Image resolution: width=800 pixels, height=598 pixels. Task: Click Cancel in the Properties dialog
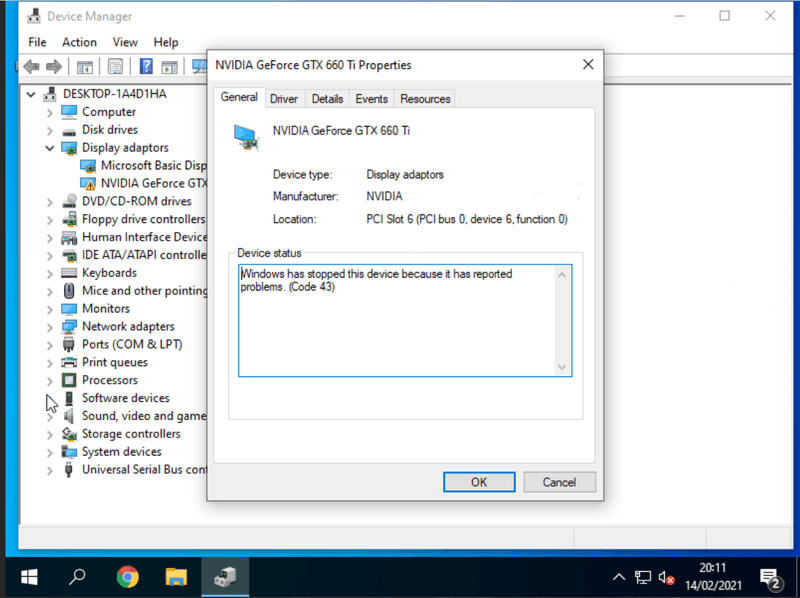[559, 482]
